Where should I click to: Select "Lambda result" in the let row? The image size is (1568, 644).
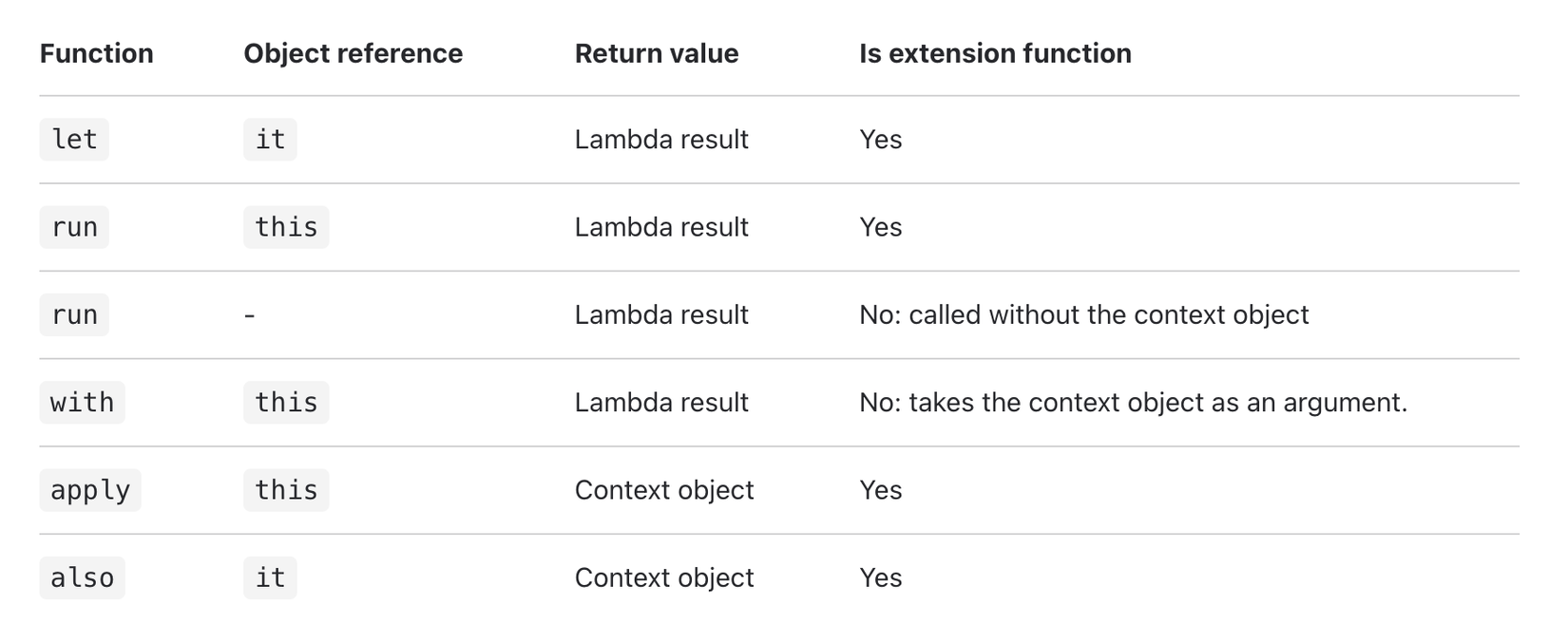661,140
